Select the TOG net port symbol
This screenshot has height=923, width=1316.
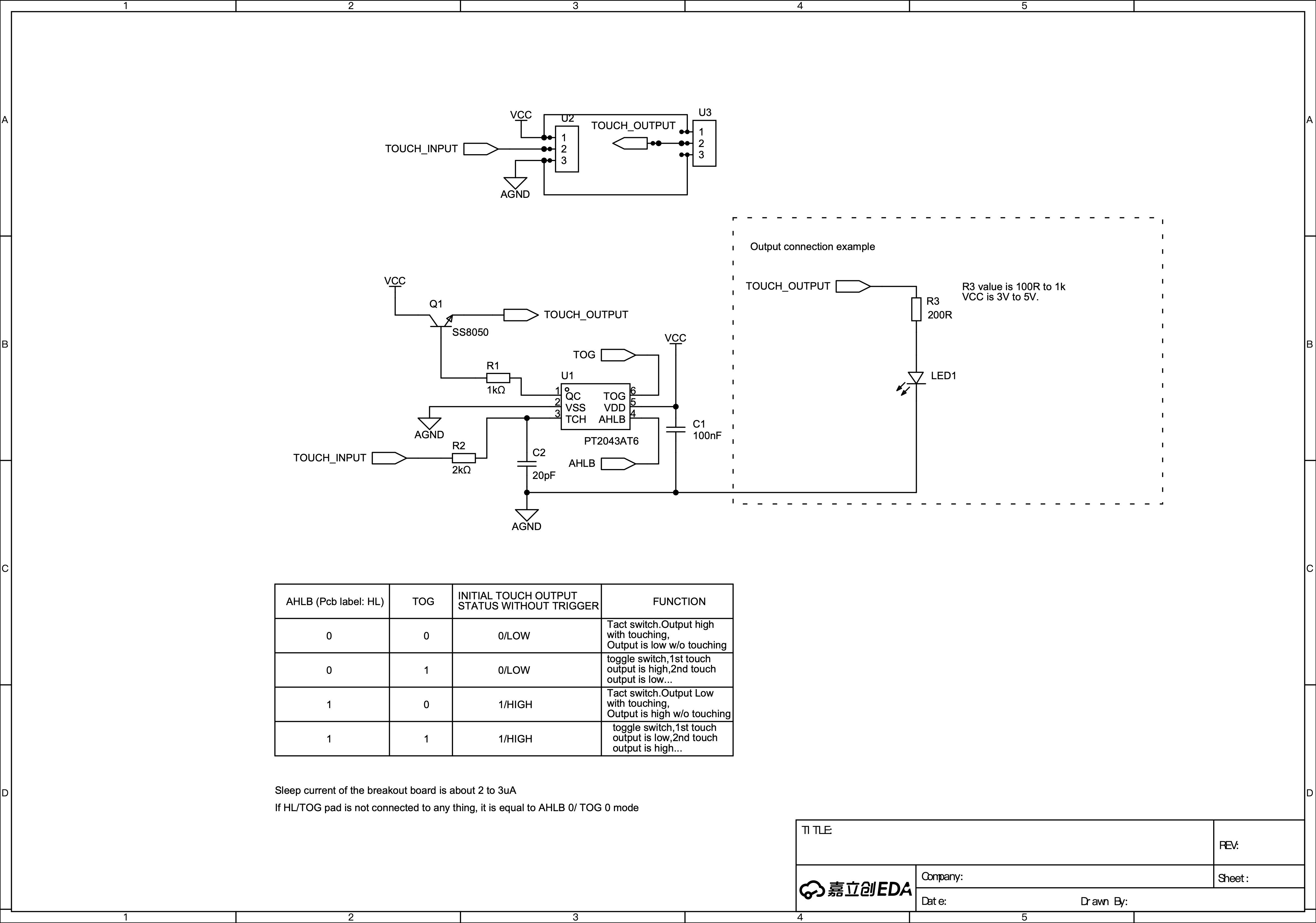(619, 355)
